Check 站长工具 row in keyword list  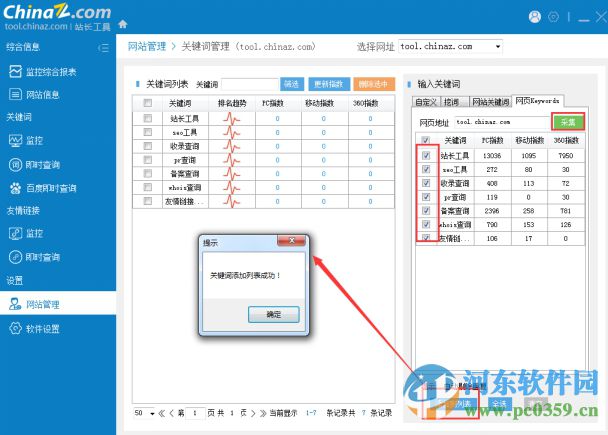(147, 118)
